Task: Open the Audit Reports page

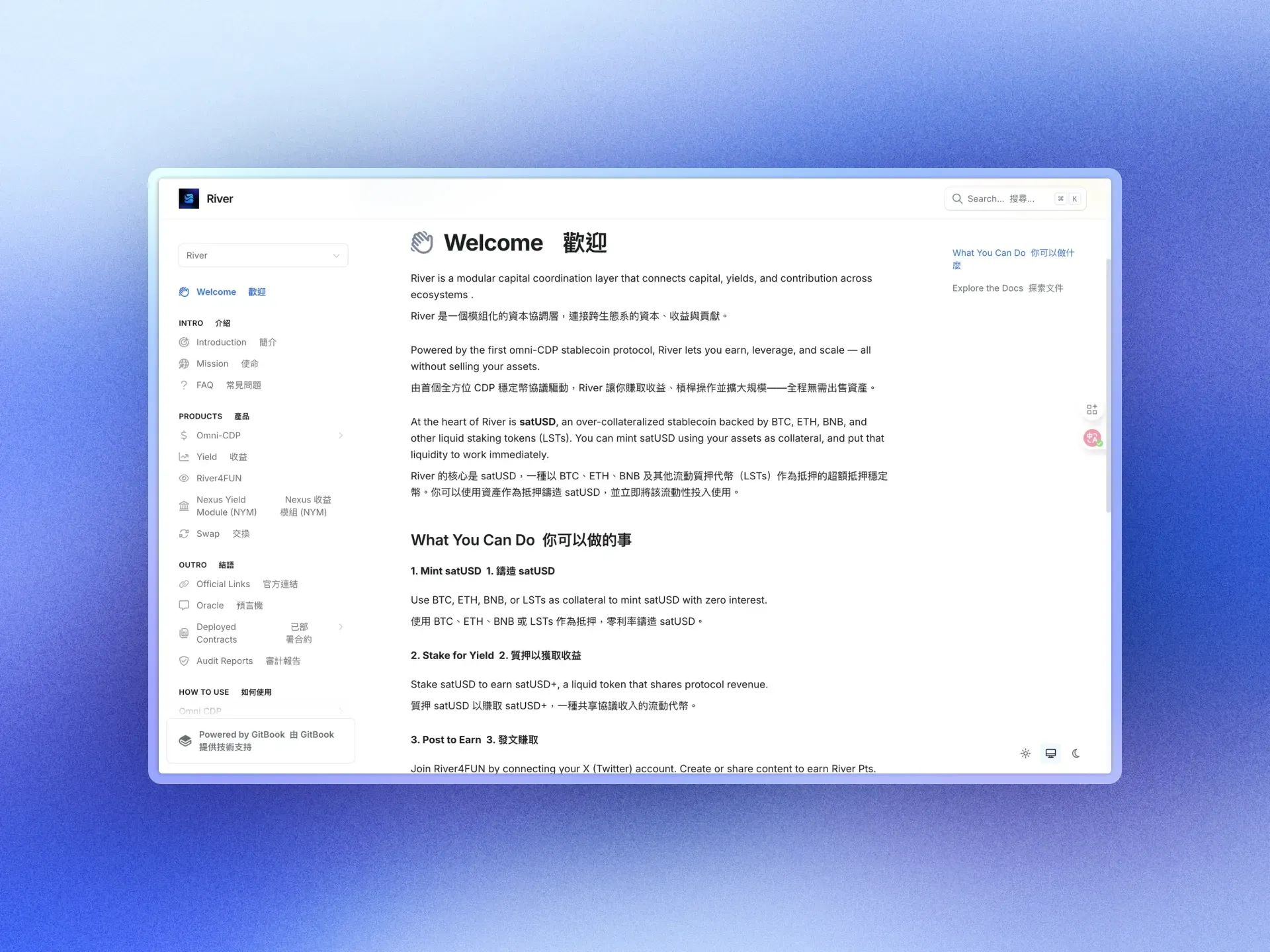Action: (x=248, y=660)
